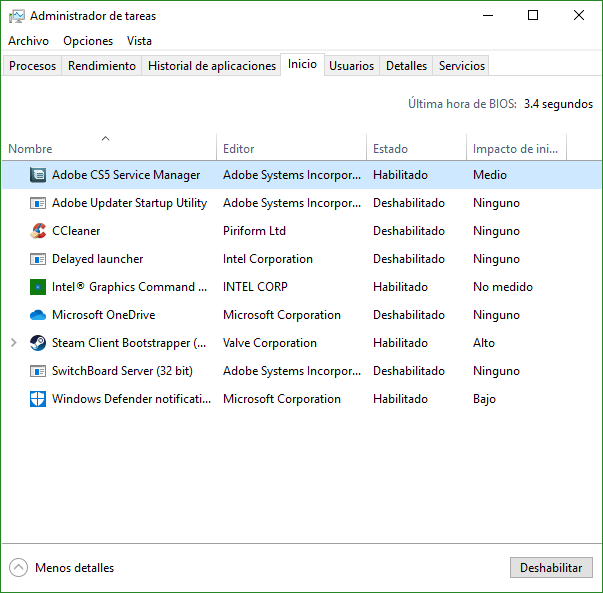Image resolution: width=603 pixels, height=593 pixels.
Task: Click Adobe Systems editor in SwitchBoard row
Action: pos(292,371)
